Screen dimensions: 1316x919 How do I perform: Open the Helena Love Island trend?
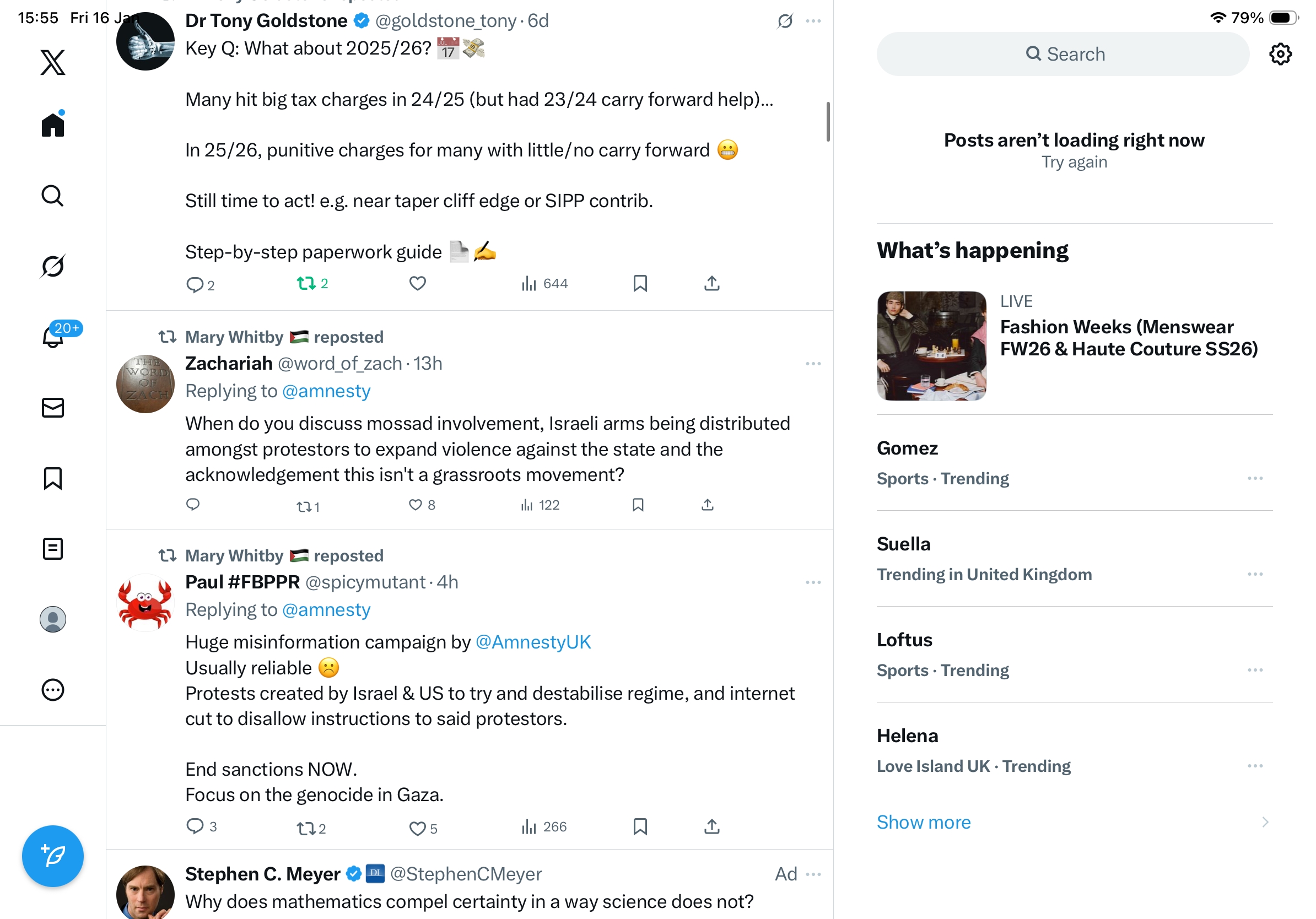click(x=907, y=736)
